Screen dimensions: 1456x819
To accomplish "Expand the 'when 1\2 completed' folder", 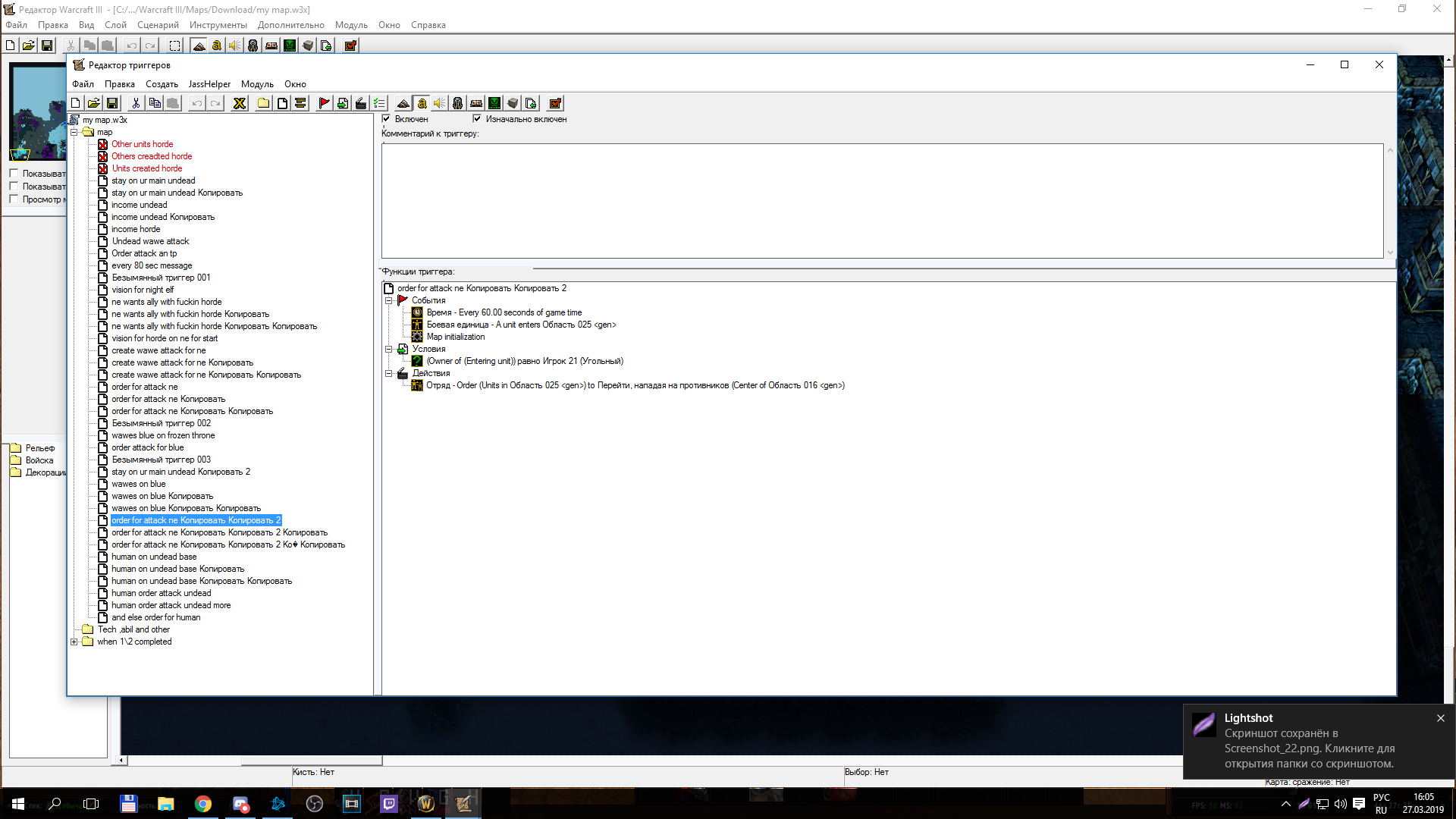I will [74, 642].
